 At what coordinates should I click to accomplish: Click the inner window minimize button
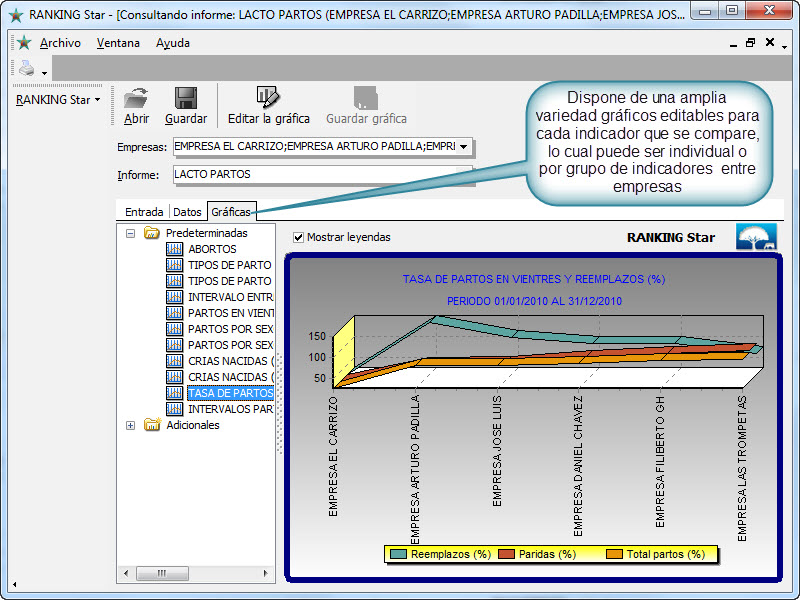tap(733, 45)
